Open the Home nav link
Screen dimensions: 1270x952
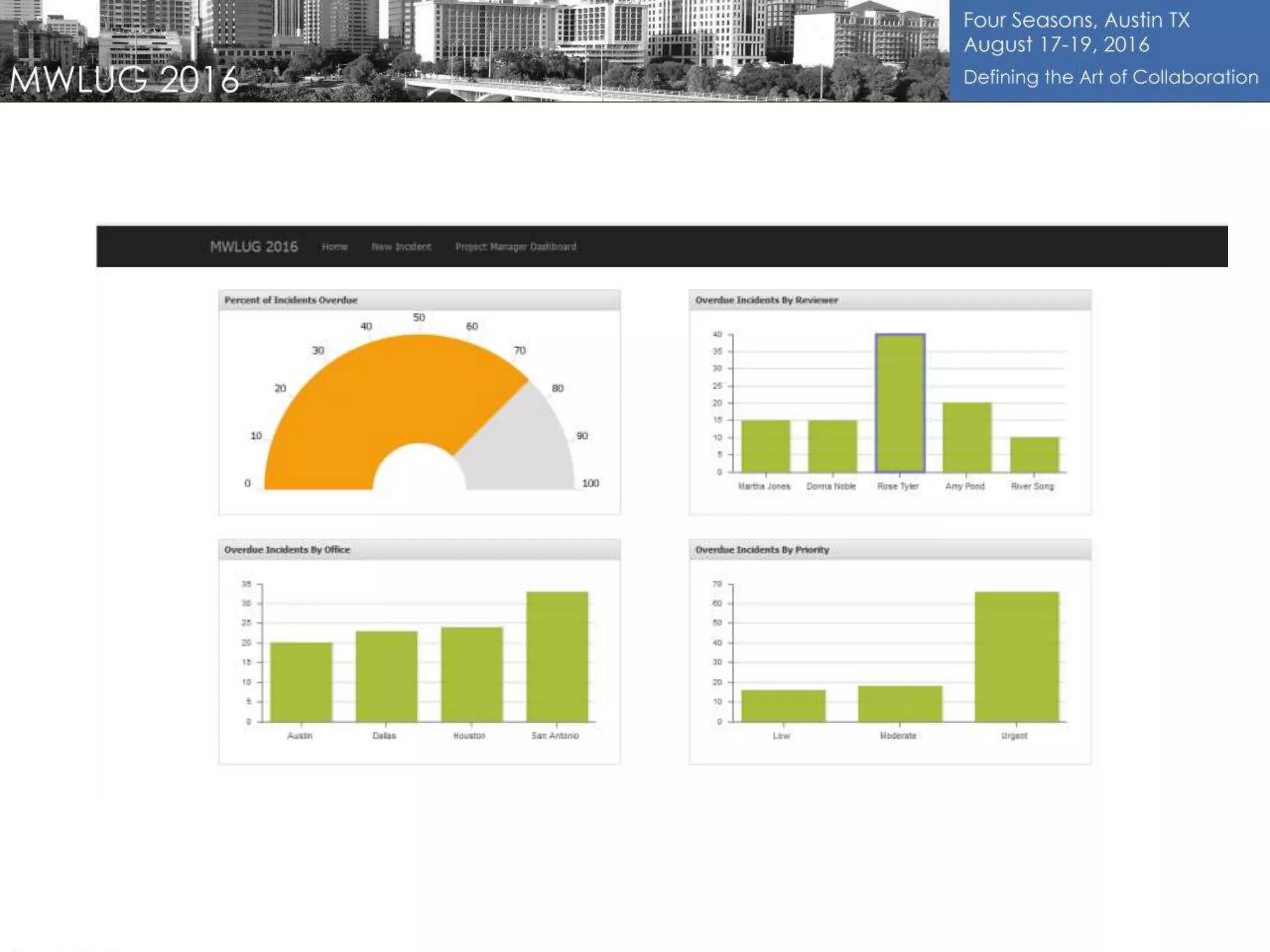click(334, 247)
